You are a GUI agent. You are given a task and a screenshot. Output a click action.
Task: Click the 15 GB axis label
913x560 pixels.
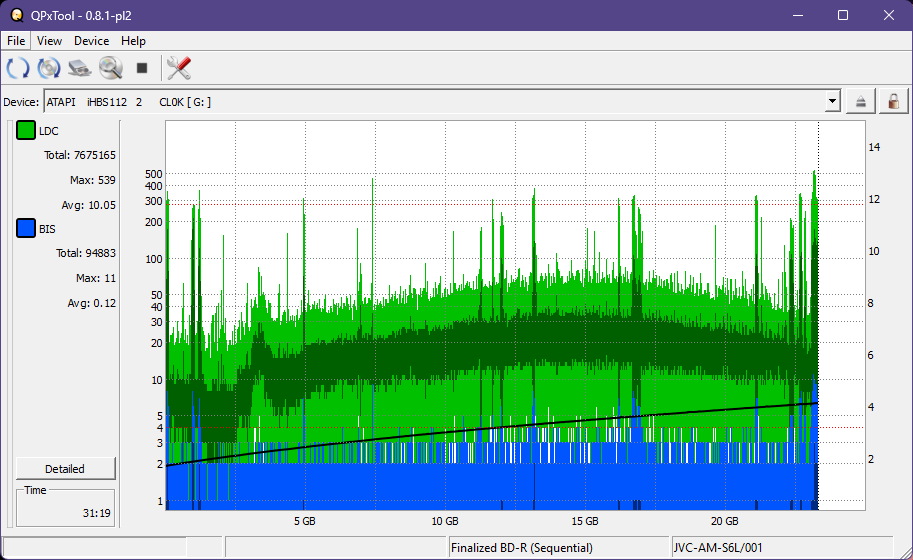coord(585,521)
